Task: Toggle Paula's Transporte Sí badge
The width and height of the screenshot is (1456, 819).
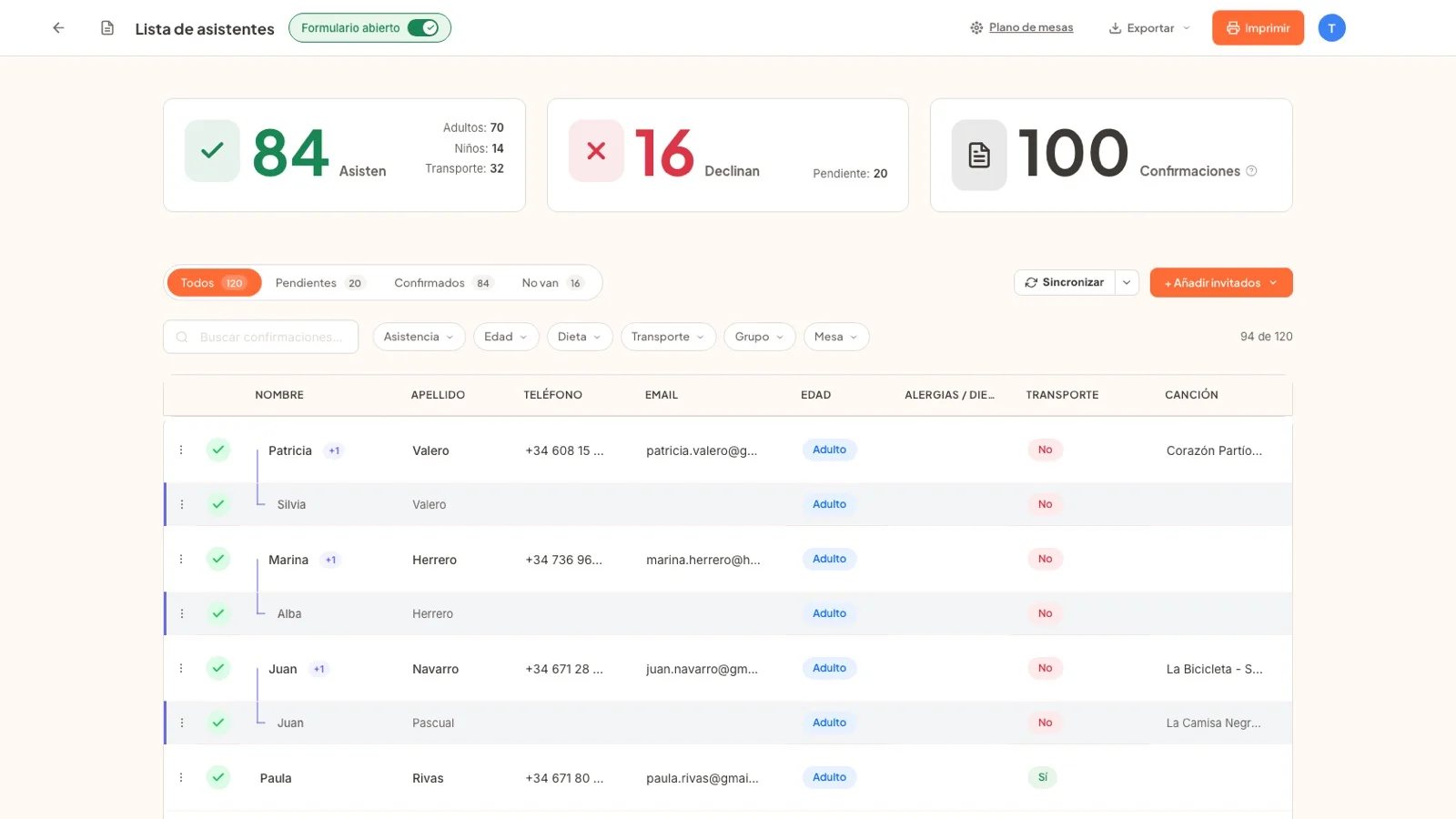Action: tap(1043, 777)
